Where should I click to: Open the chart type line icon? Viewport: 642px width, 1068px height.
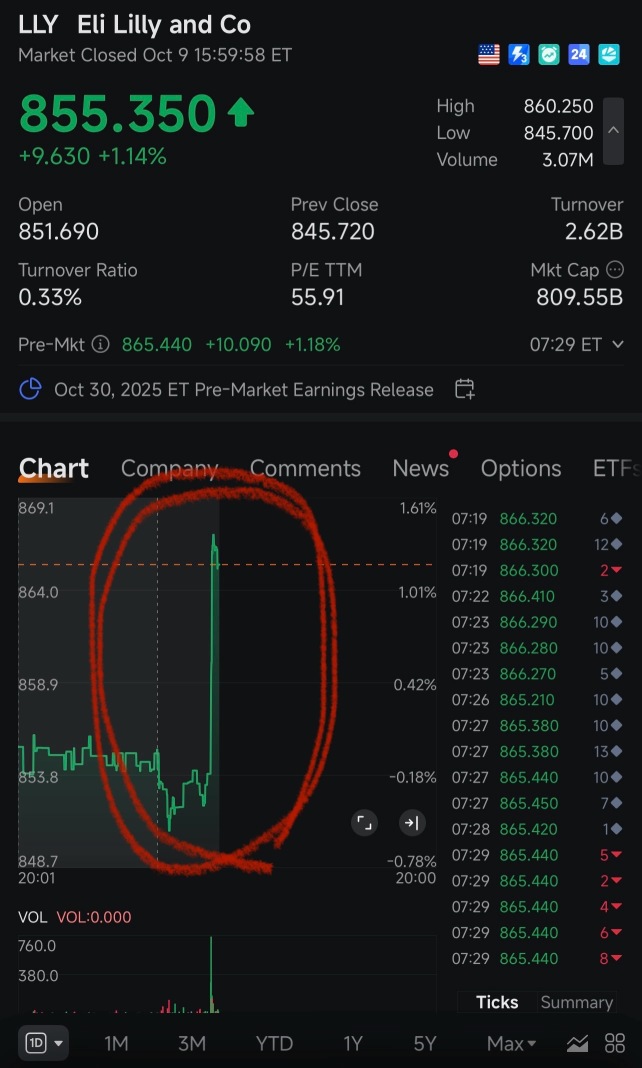pyautogui.click(x=577, y=1043)
